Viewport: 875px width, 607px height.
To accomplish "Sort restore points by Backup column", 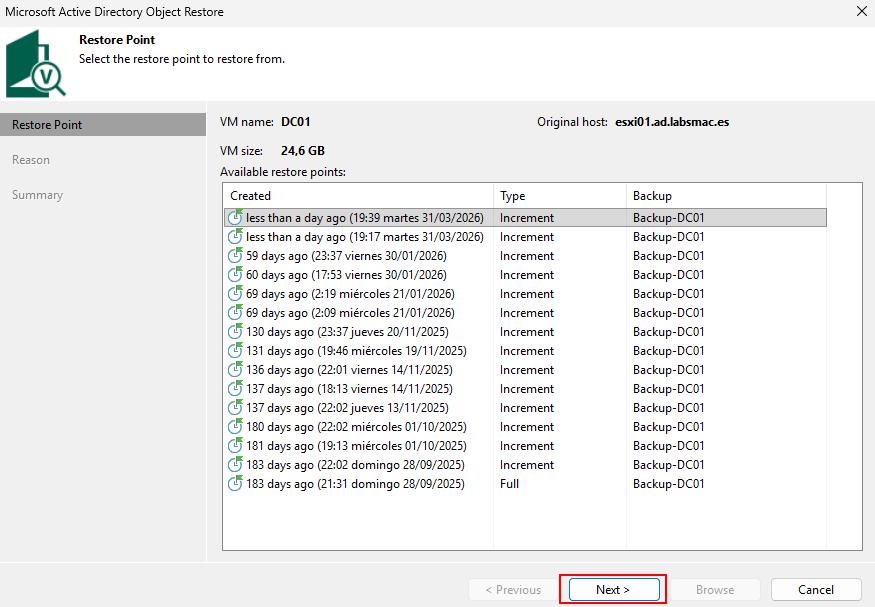I will tap(725, 196).
